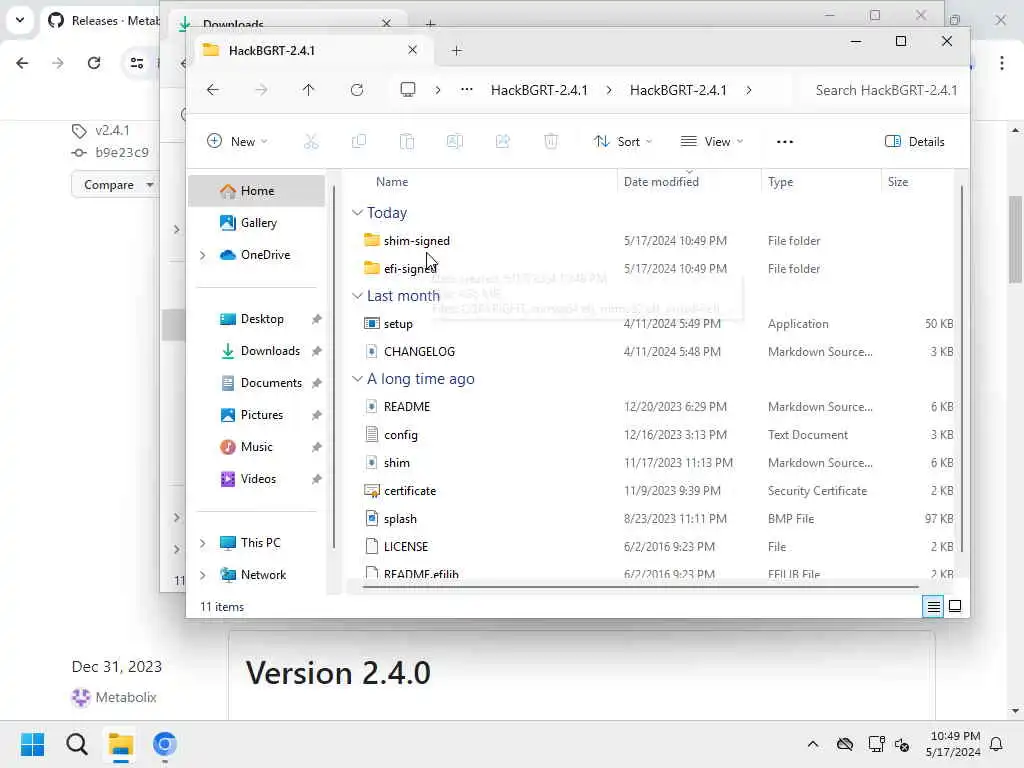Sort by Name column header
Viewport: 1024px width, 768px height.
392,182
